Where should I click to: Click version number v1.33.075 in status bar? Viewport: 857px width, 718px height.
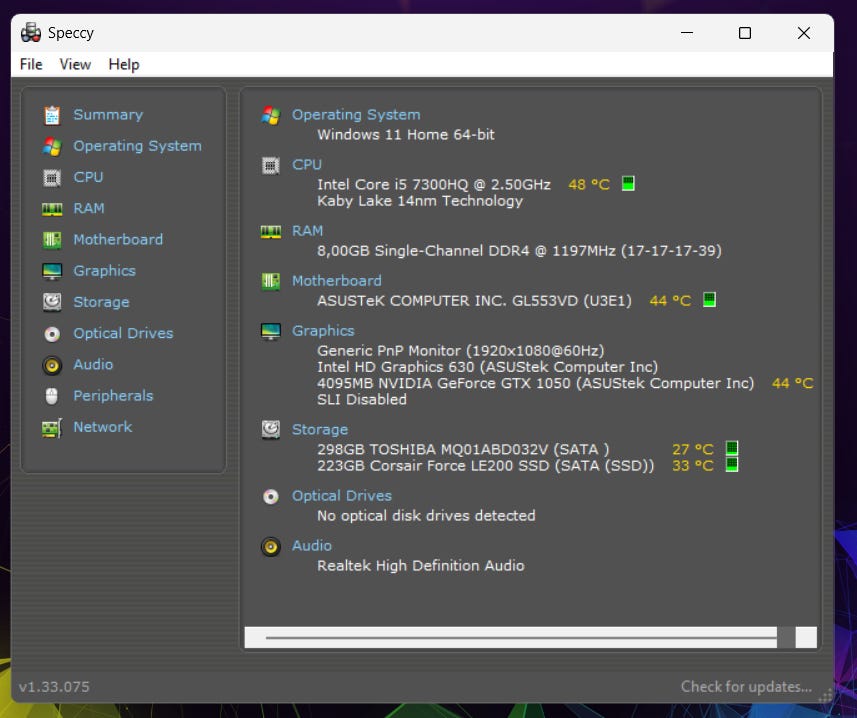click(54, 687)
